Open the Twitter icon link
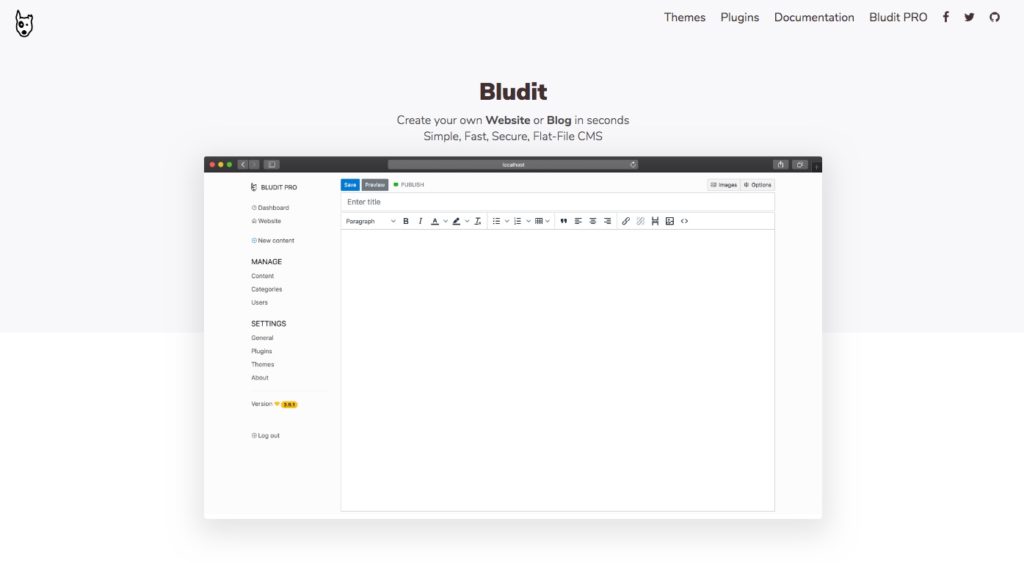The image size is (1024, 563). 969,18
